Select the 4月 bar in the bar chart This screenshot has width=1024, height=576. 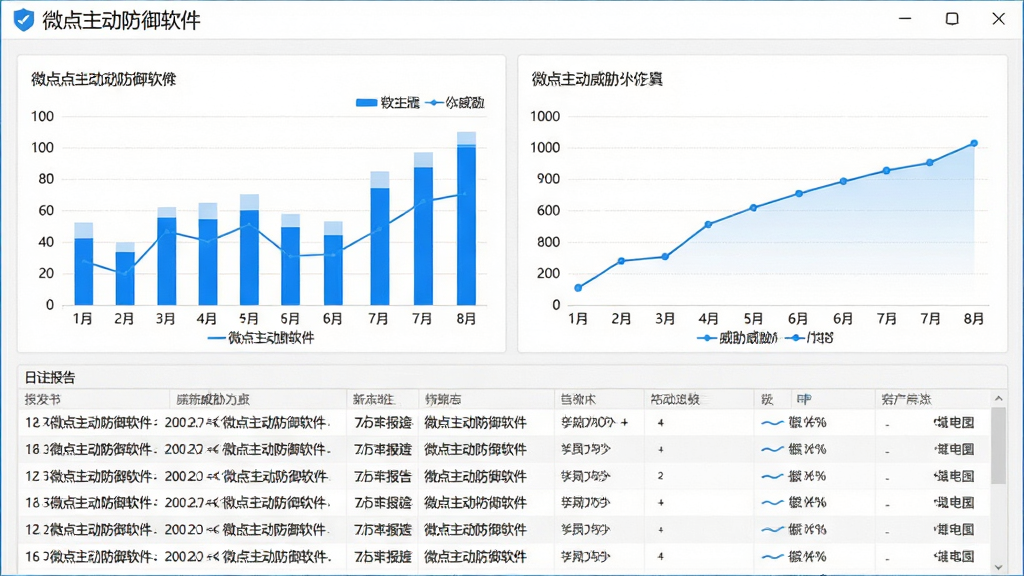(208, 254)
